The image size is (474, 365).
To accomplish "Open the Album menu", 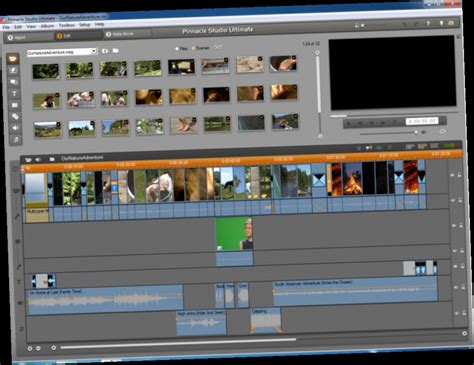I will pos(47,26).
